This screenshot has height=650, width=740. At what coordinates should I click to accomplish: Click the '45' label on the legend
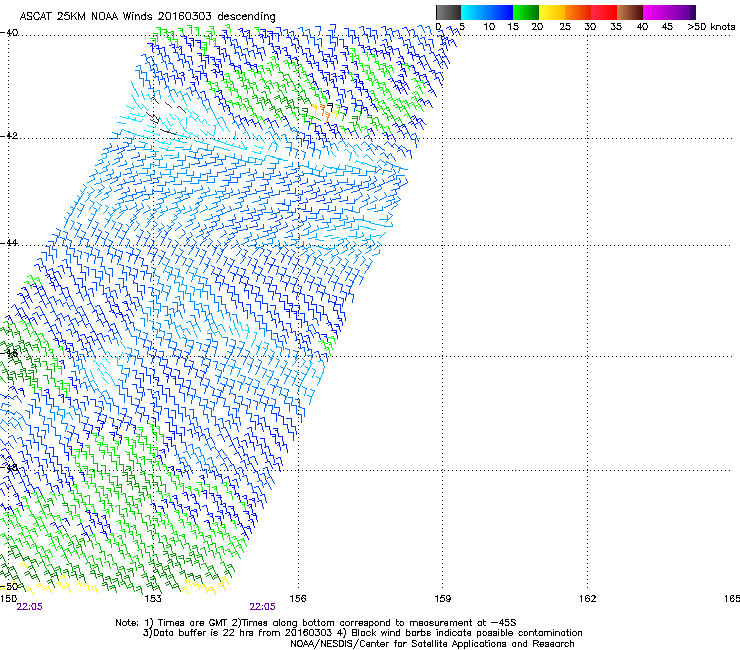click(x=667, y=27)
